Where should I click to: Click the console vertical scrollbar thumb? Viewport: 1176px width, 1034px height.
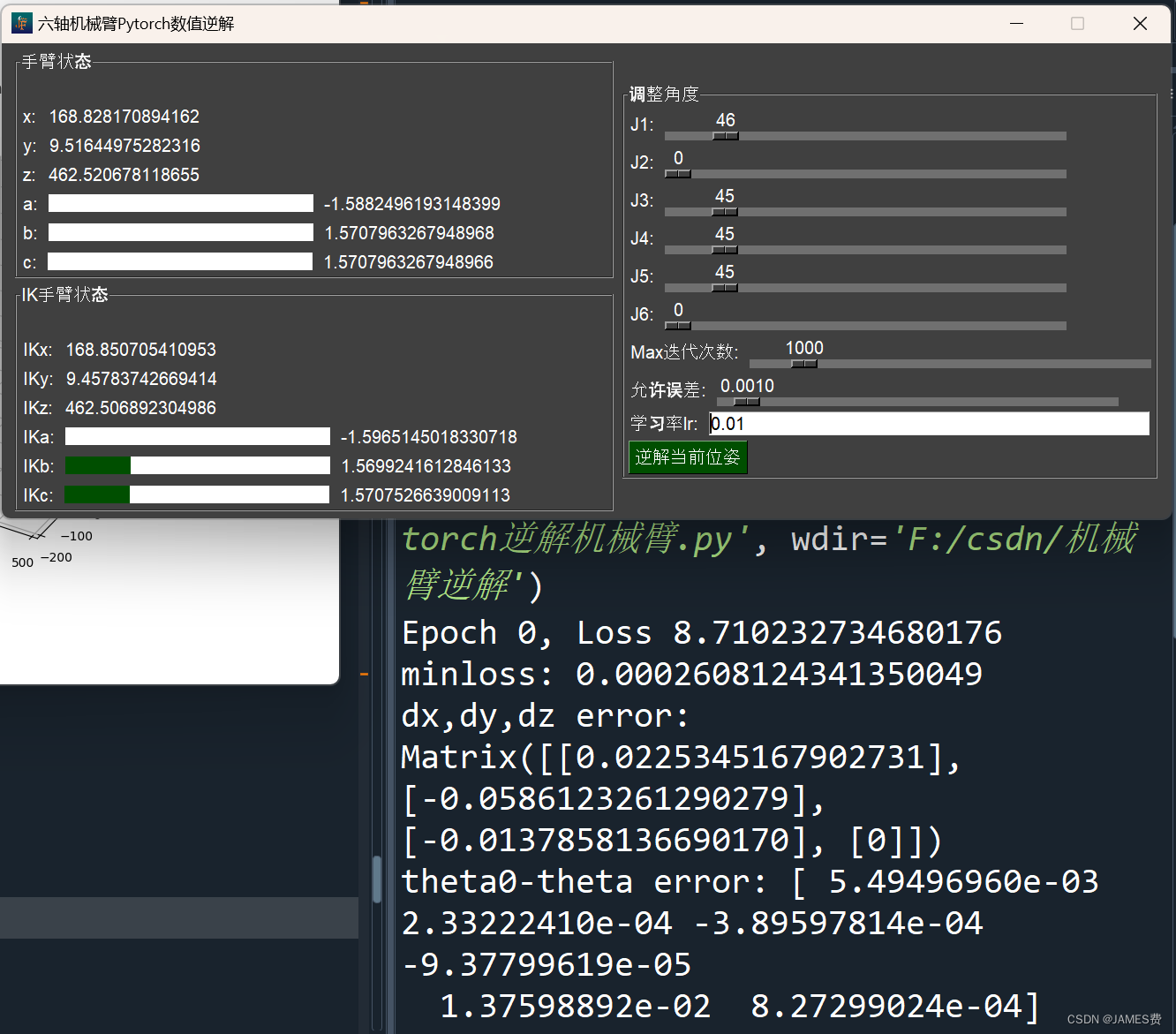[x=377, y=879]
